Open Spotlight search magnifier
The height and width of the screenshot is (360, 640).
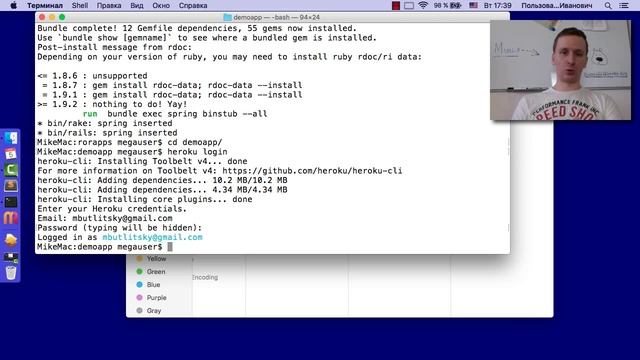tap(608, 6)
